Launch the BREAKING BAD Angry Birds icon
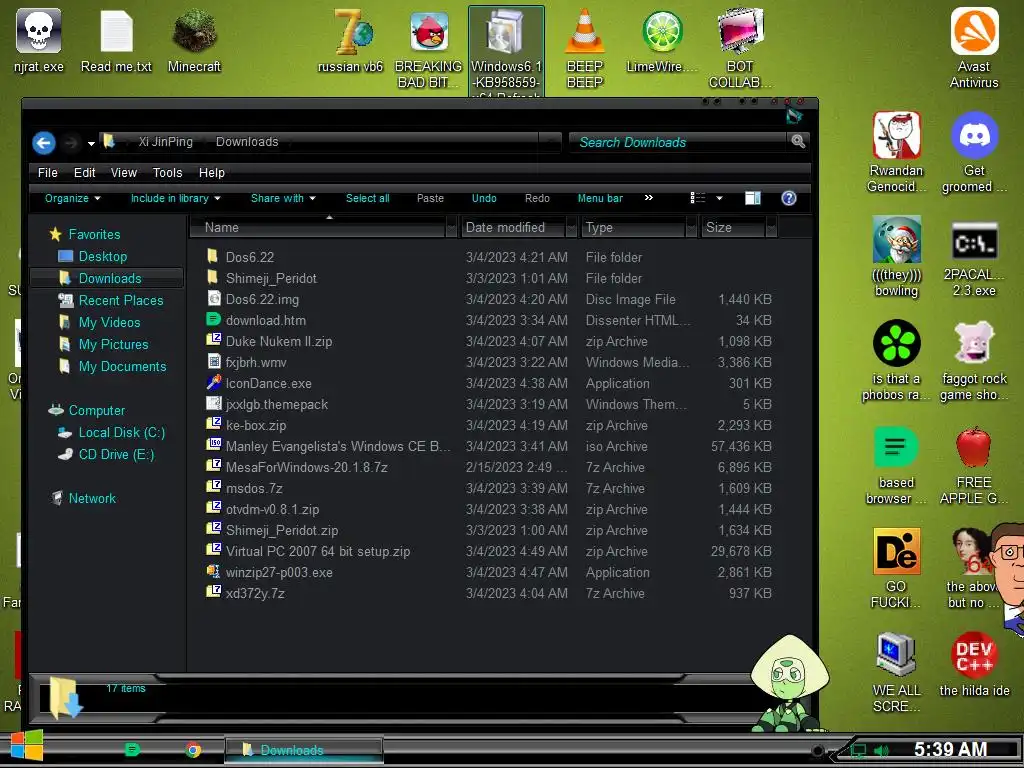 [x=428, y=49]
